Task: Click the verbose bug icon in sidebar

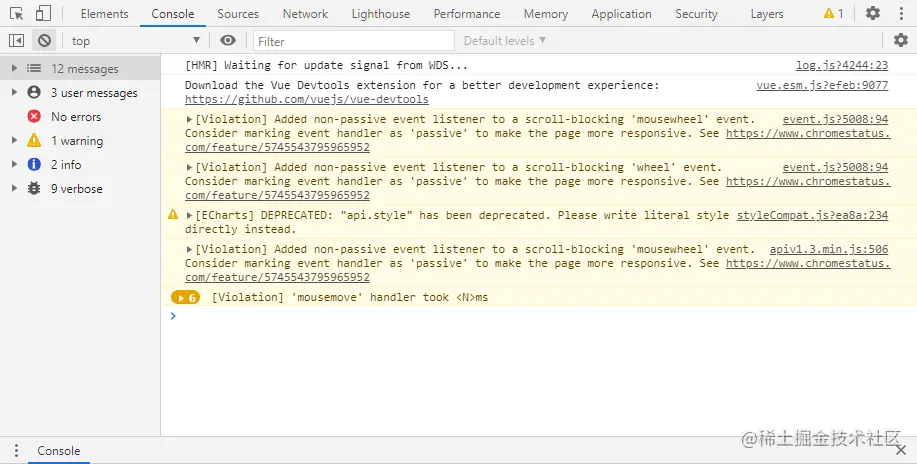Action: [34, 188]
